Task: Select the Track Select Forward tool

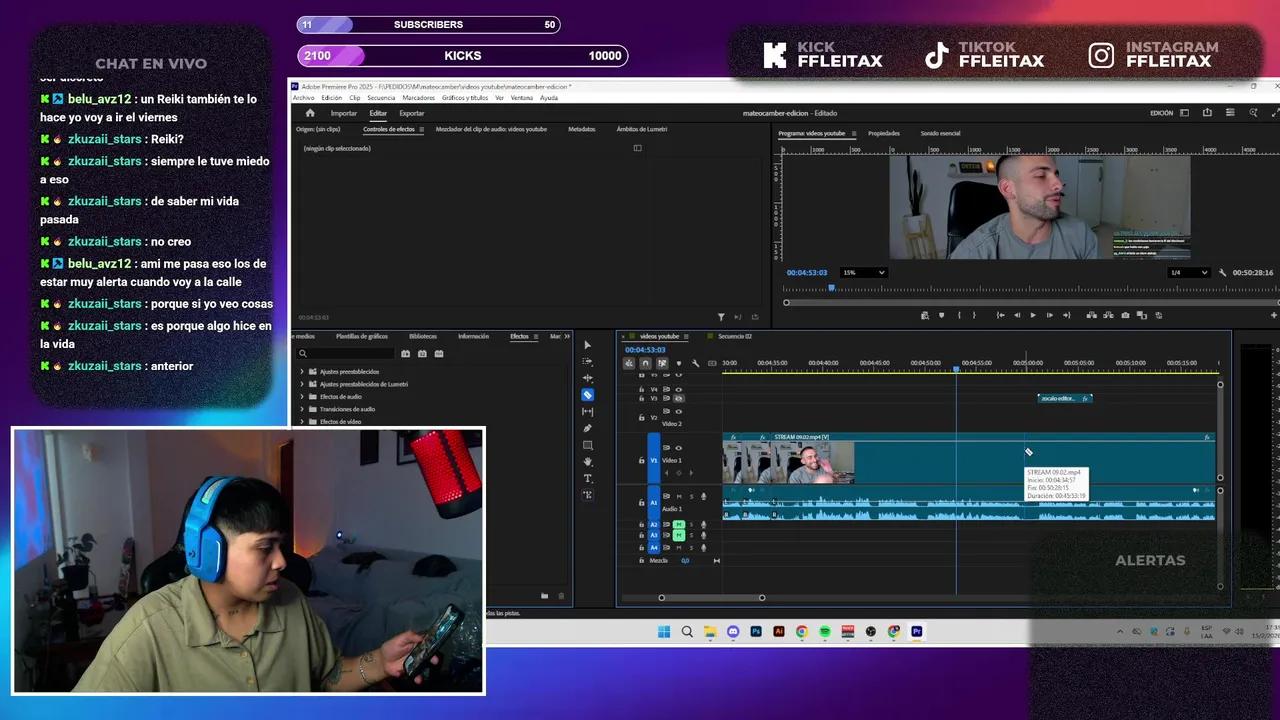Action: click(587, 362)
